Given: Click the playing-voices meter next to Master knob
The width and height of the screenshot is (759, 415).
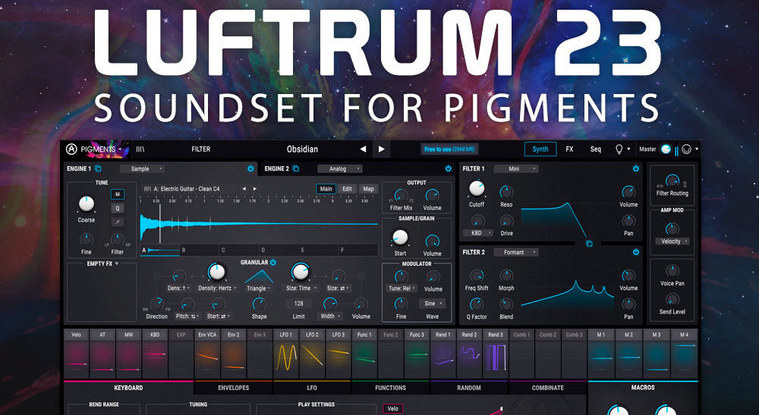Looking at the screenshot, I should (x=677, y=150).
